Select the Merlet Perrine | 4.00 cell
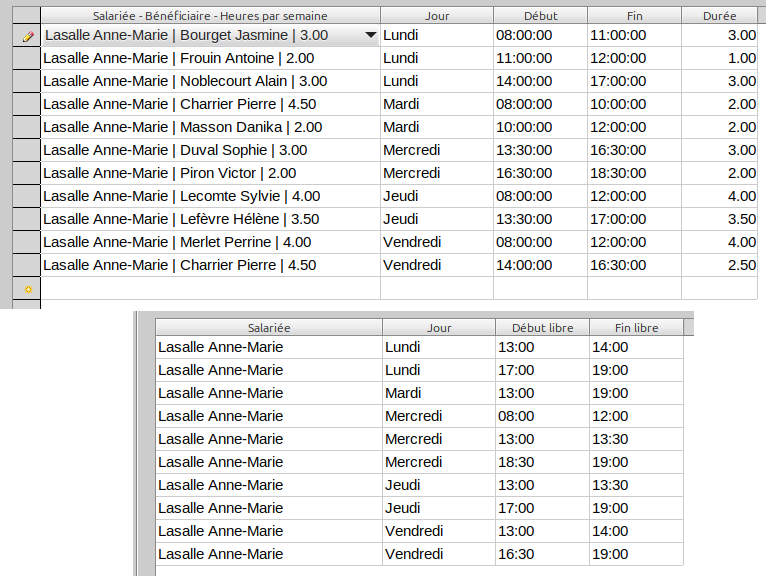 click(x=211, y=242)
